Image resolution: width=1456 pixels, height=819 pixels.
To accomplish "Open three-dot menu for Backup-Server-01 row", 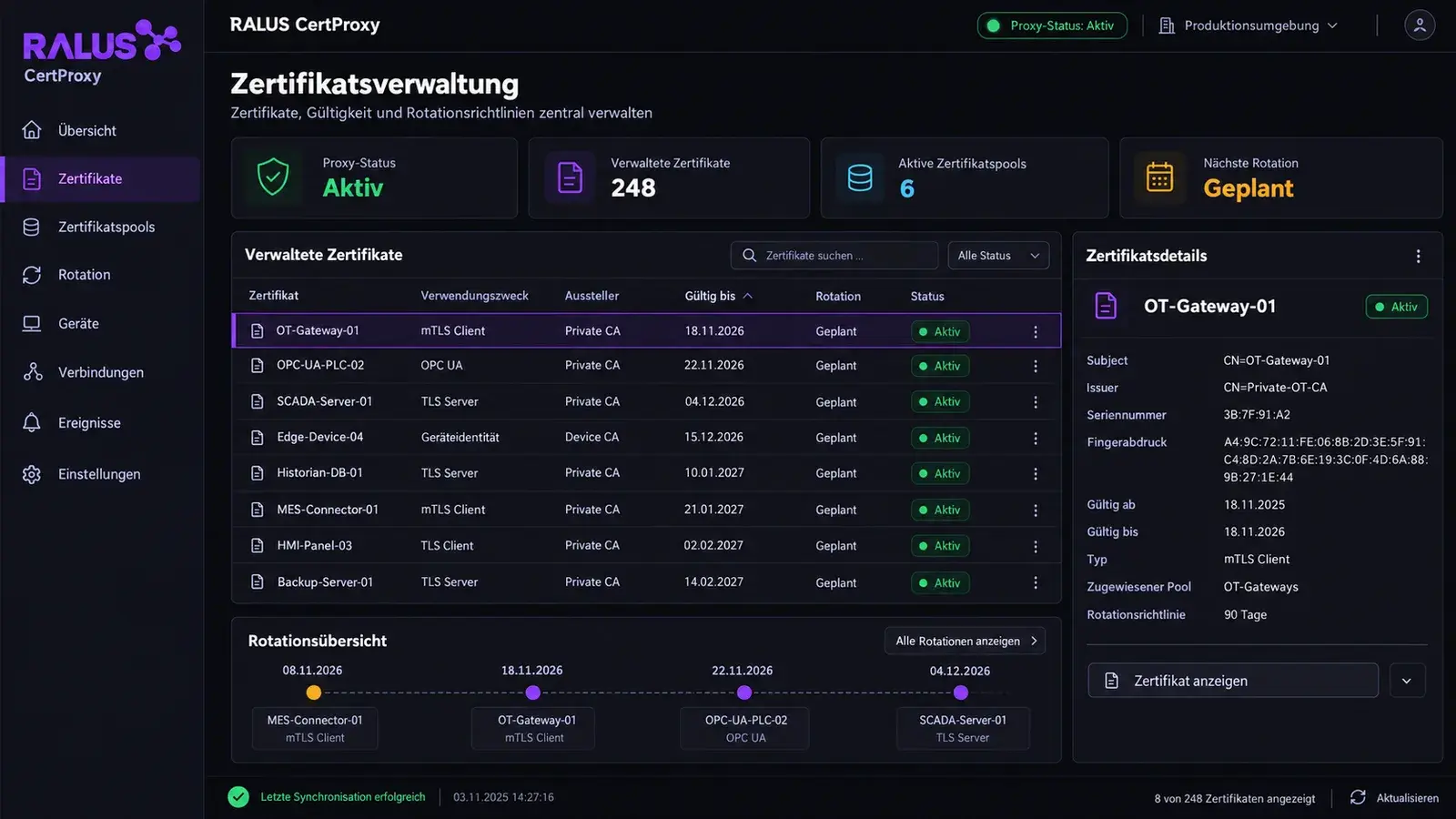I will point(1035,582).
